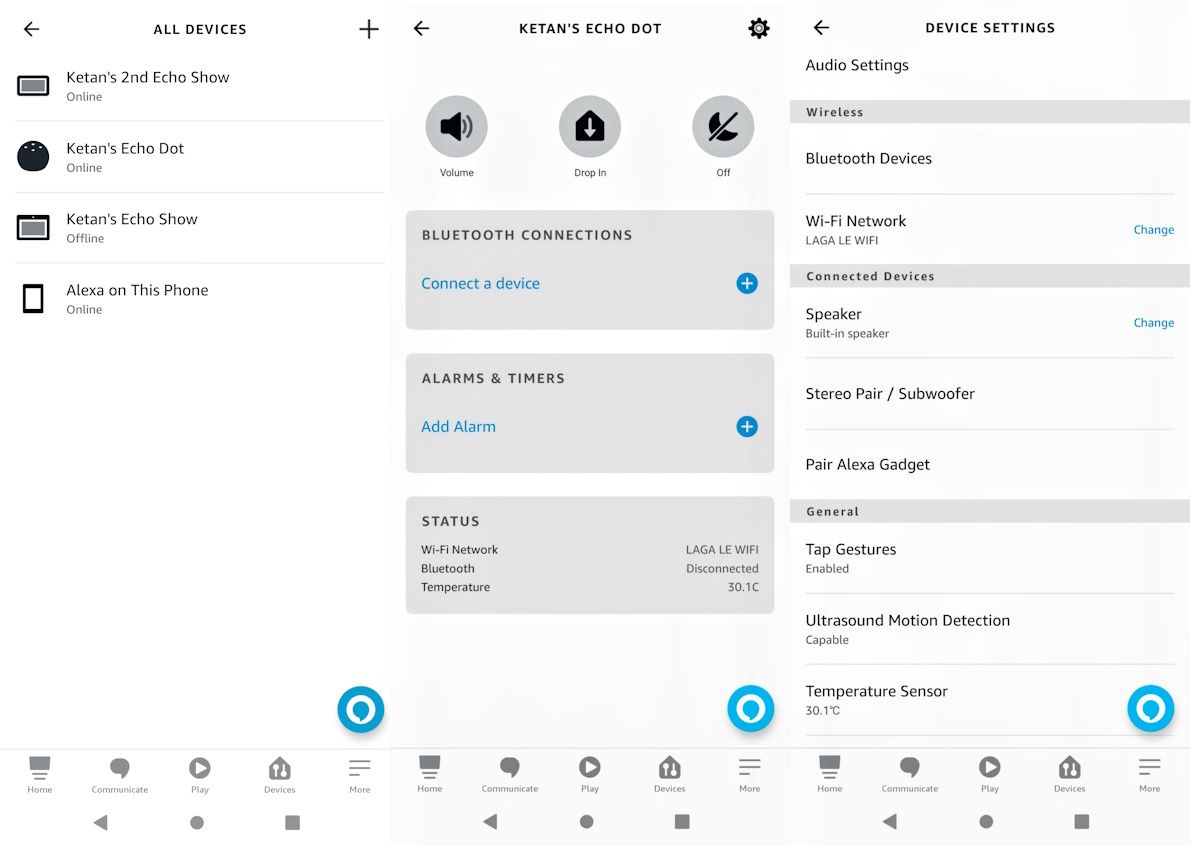Tap Alexa voice button on Ketan's Echo Dot screen

[751, 709]
